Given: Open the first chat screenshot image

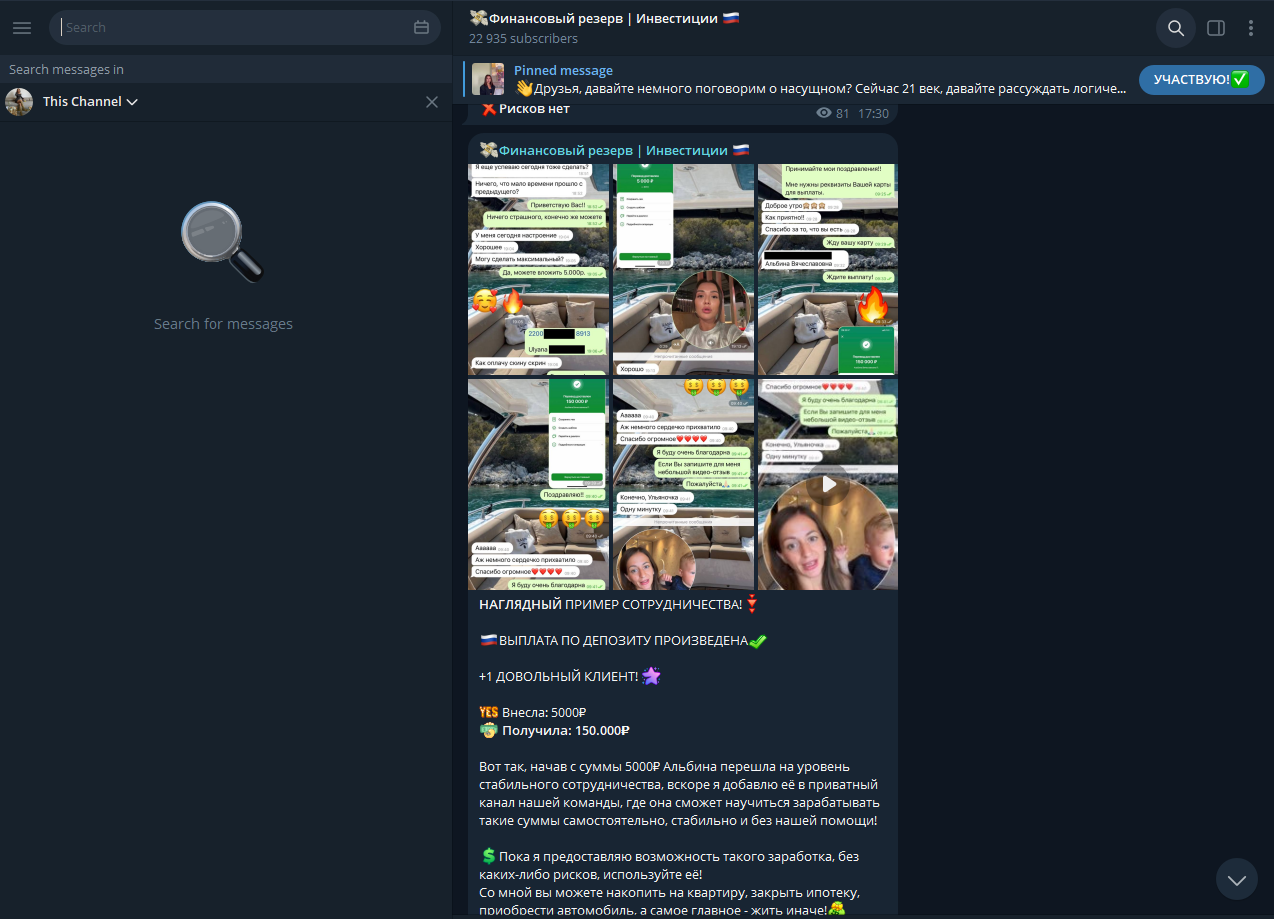Looking at the screenshot, I should click(x=538, y=269).
